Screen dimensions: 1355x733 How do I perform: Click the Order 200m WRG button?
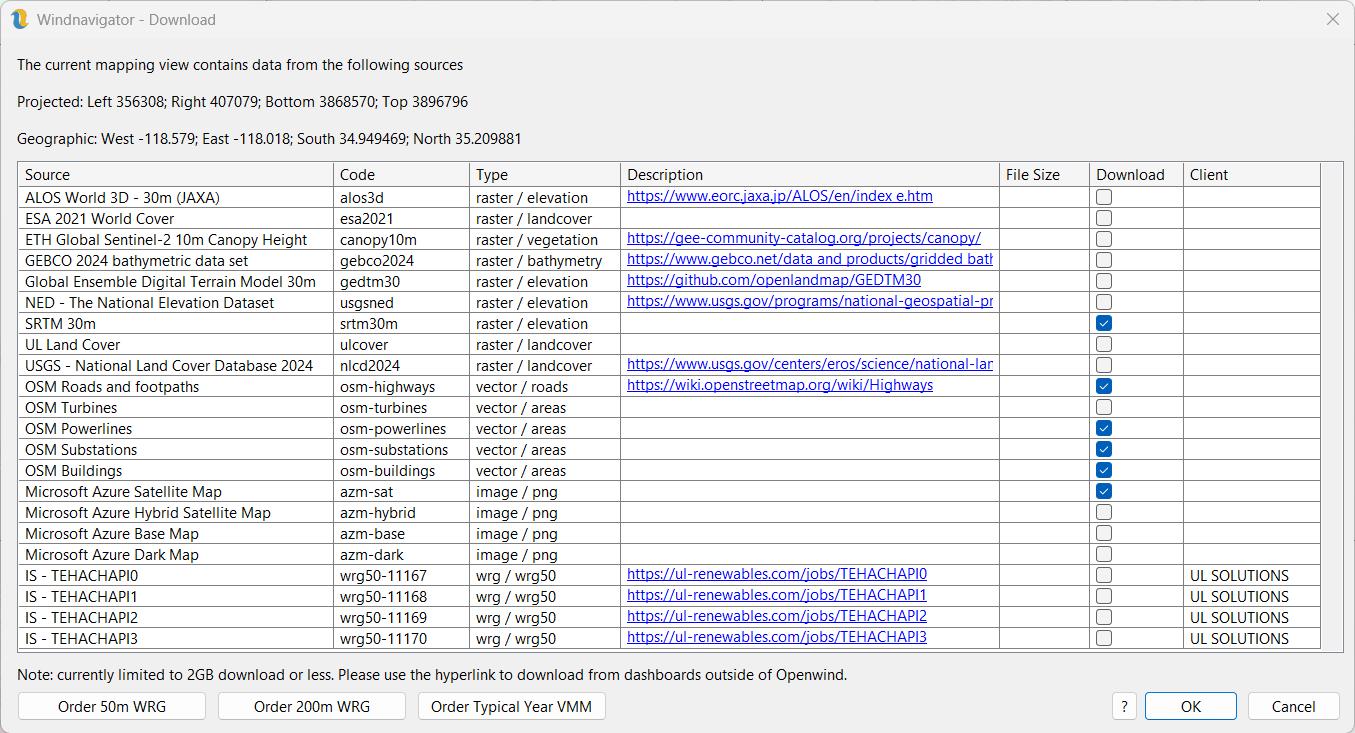click(x=312, y=706)
